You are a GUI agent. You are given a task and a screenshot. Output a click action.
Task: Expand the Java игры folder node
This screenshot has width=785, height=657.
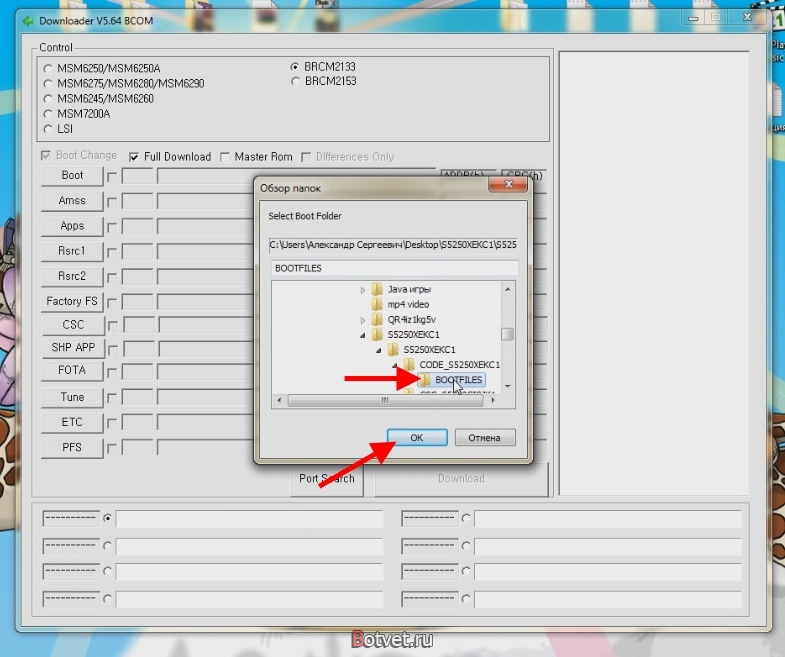(x=363, y=289)
